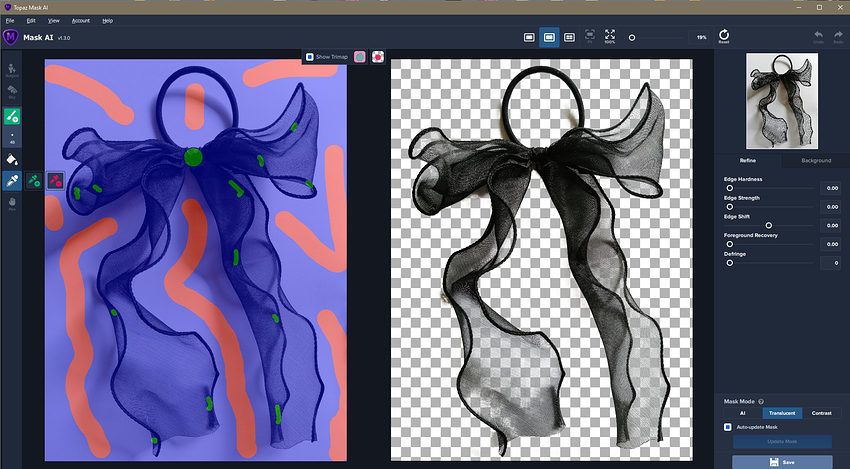Select the AI mask mode
Viewport: 850px width, 469px height.
click(x=742, y=413)
